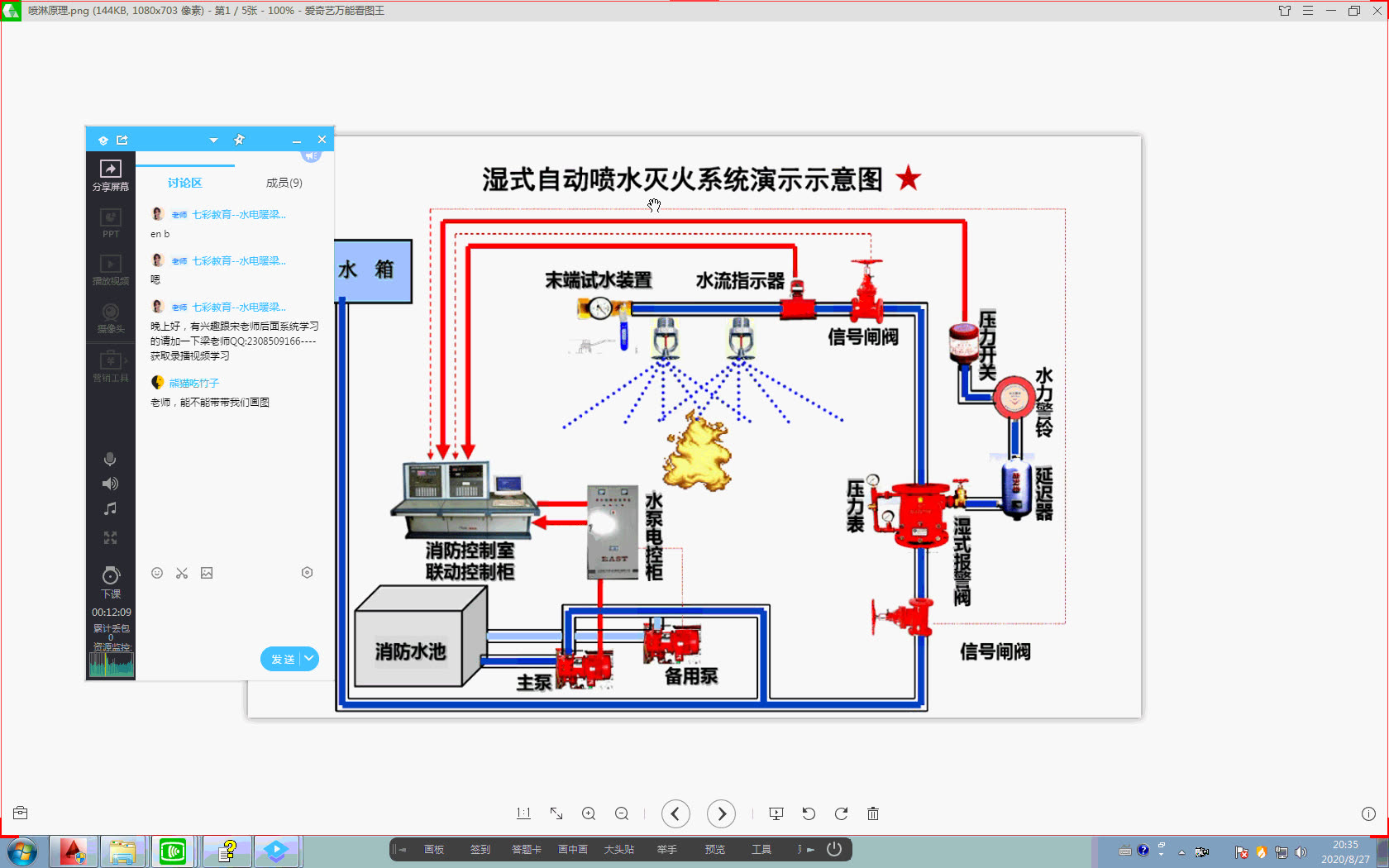Screen dimensions: 1389x868
Task: Click the scissors screenshot icon in the chat
Action: click(182, 573)
